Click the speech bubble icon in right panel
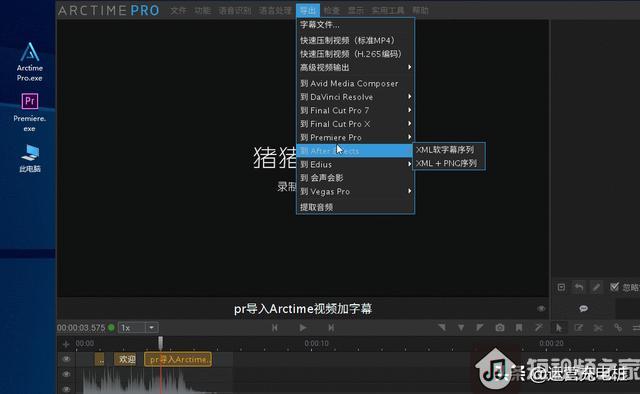 pyautogui.click(x=584, y=309)
